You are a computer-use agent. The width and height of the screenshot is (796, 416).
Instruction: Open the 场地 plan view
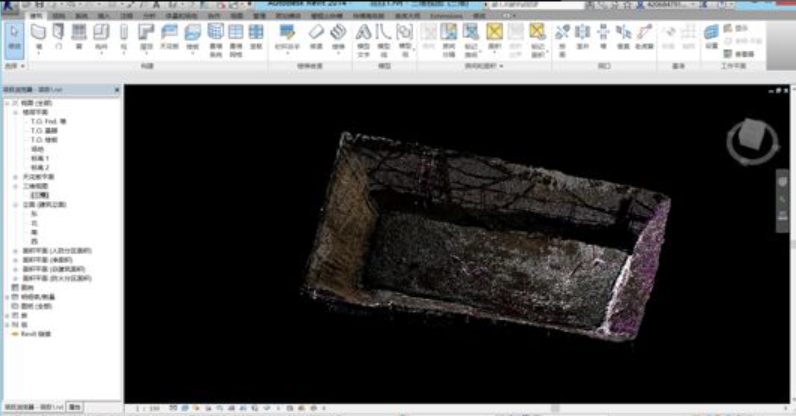38,149
